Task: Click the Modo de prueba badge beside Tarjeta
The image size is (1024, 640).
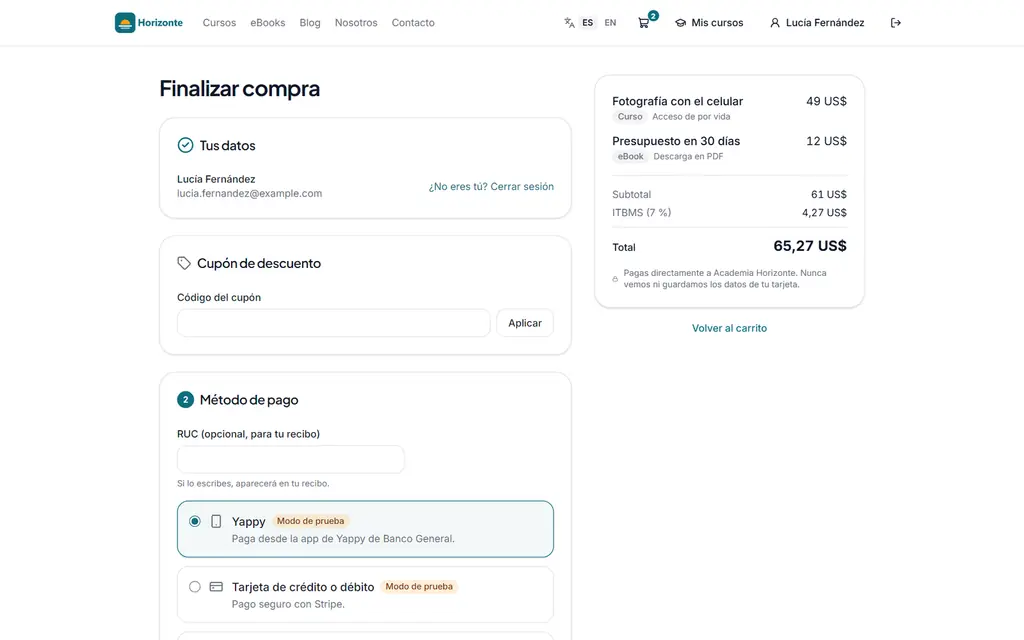Action: [419, 586]
